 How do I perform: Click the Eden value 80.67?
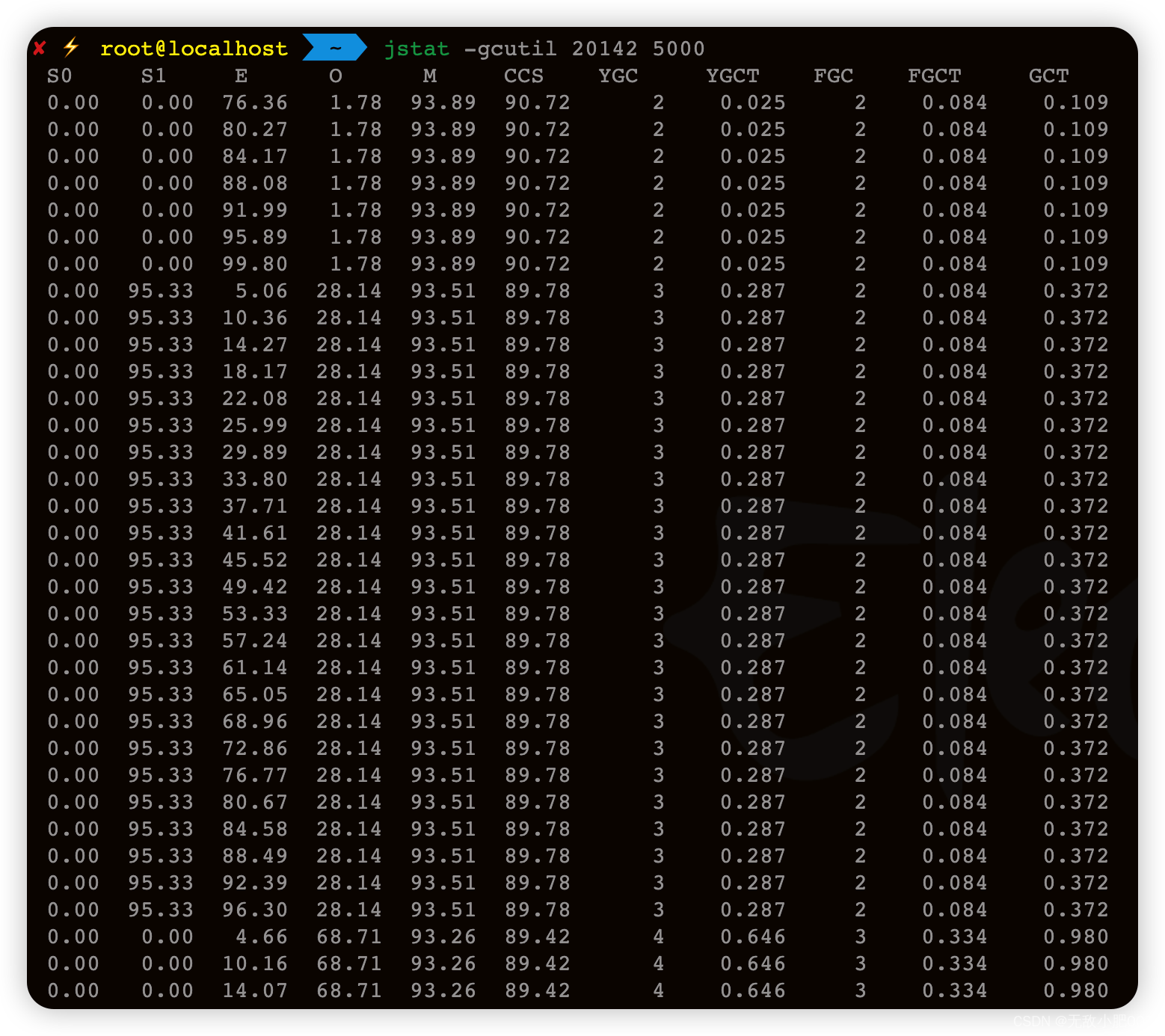pyautogui.click(x=255, y=802)
